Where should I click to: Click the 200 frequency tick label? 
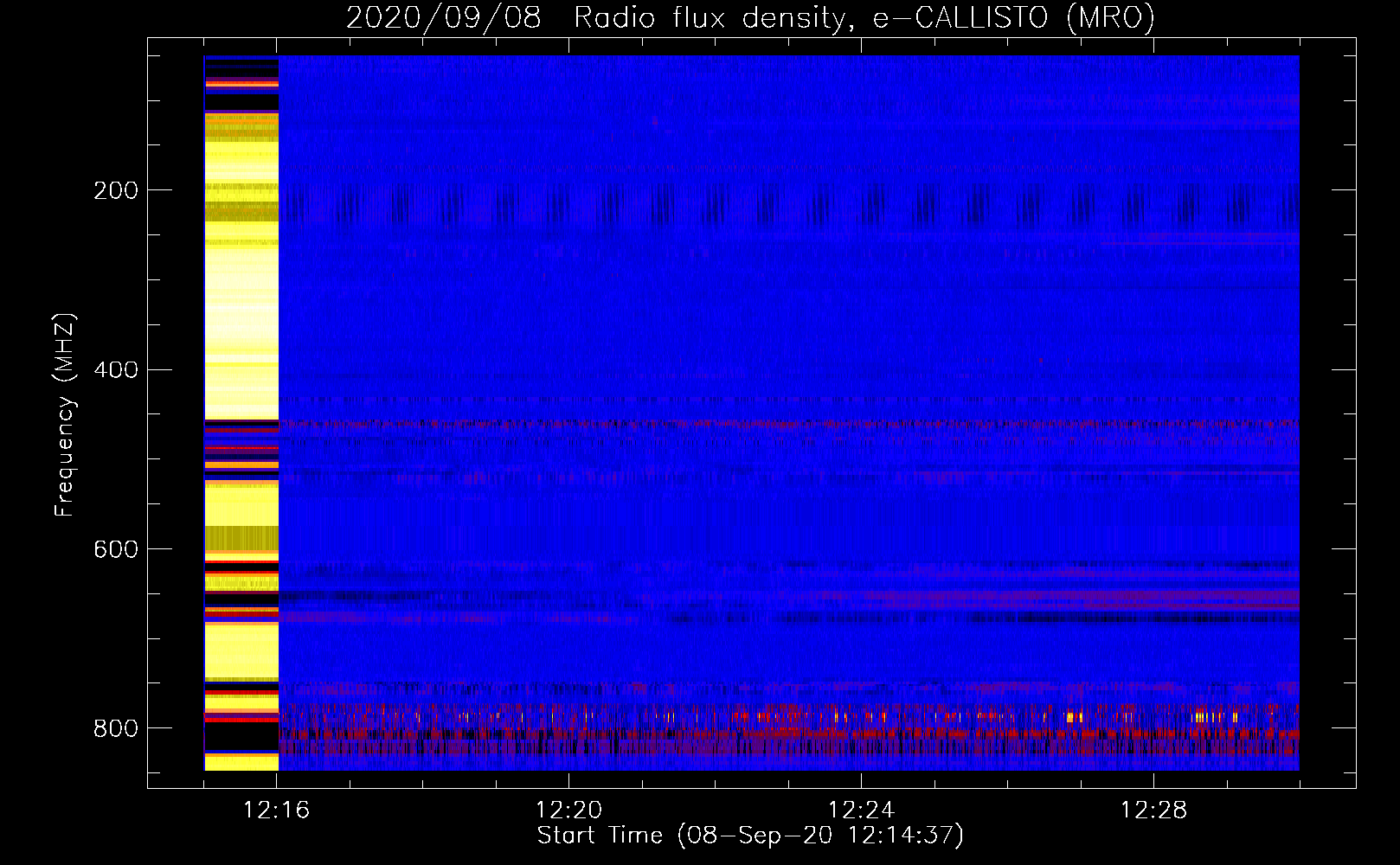[x=116, y=190]
